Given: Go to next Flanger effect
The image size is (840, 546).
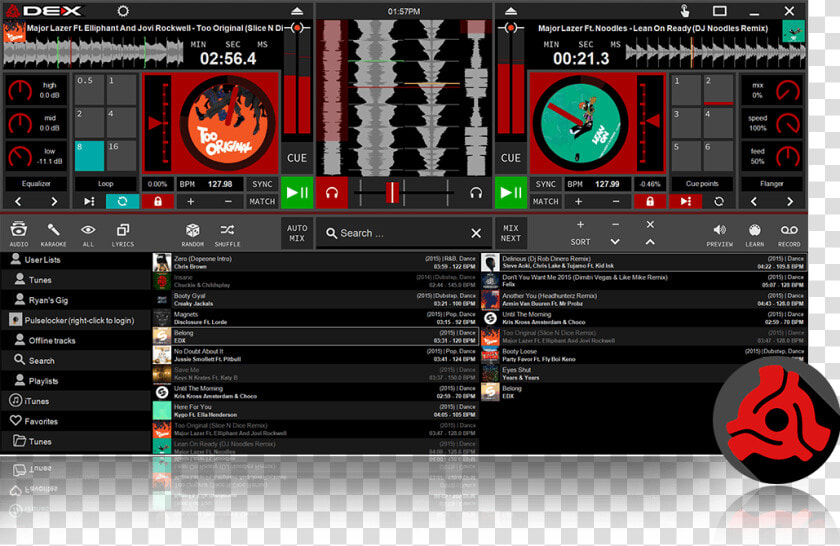Looking at the screenshot, I should click(790, 201).
